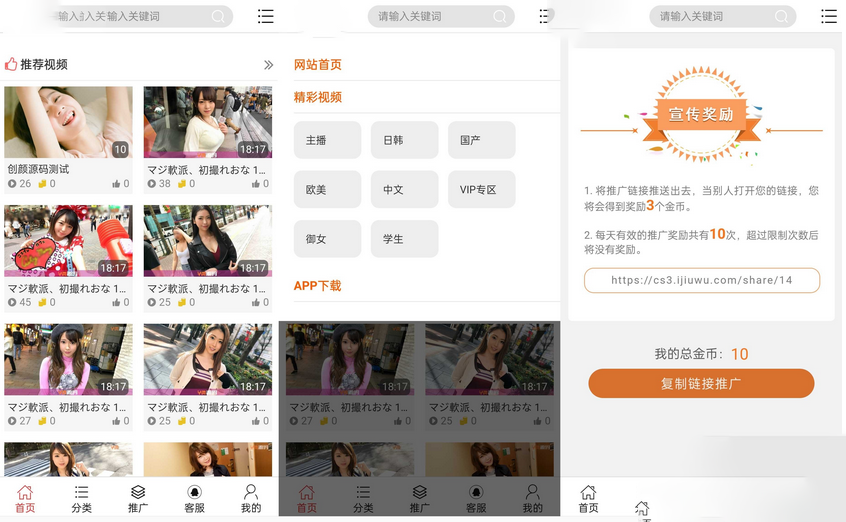Select the 御女 category button
This screenshot has width=846, height=522.
tap(328, 239)
